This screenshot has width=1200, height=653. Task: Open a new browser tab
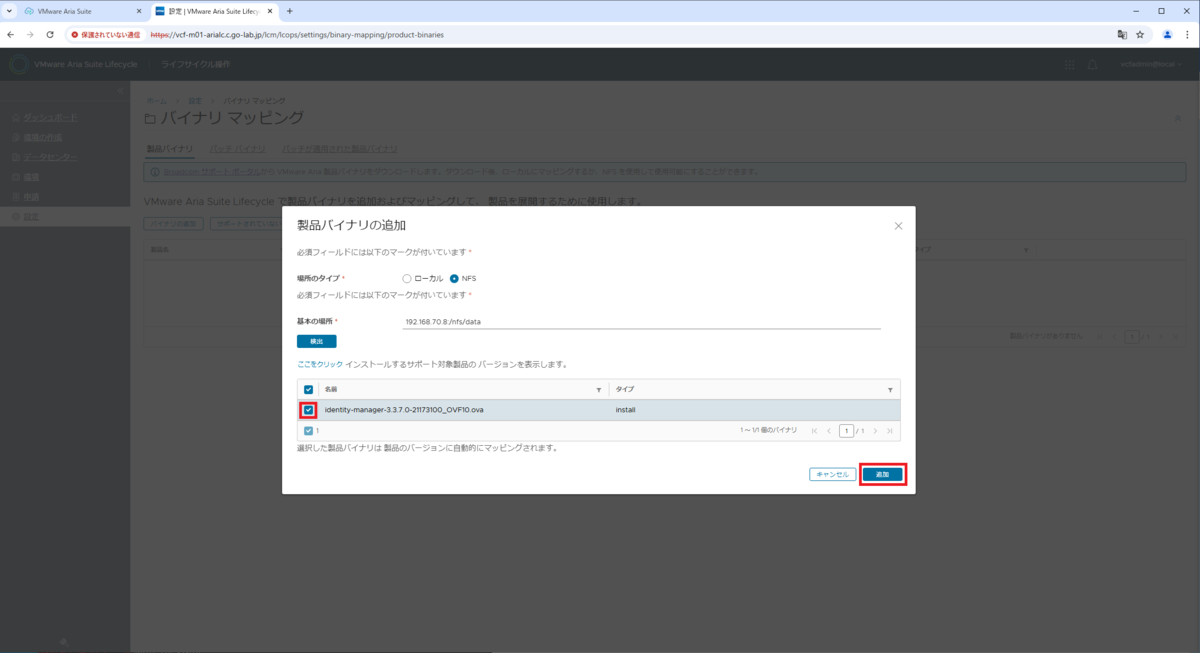(290, 11)
